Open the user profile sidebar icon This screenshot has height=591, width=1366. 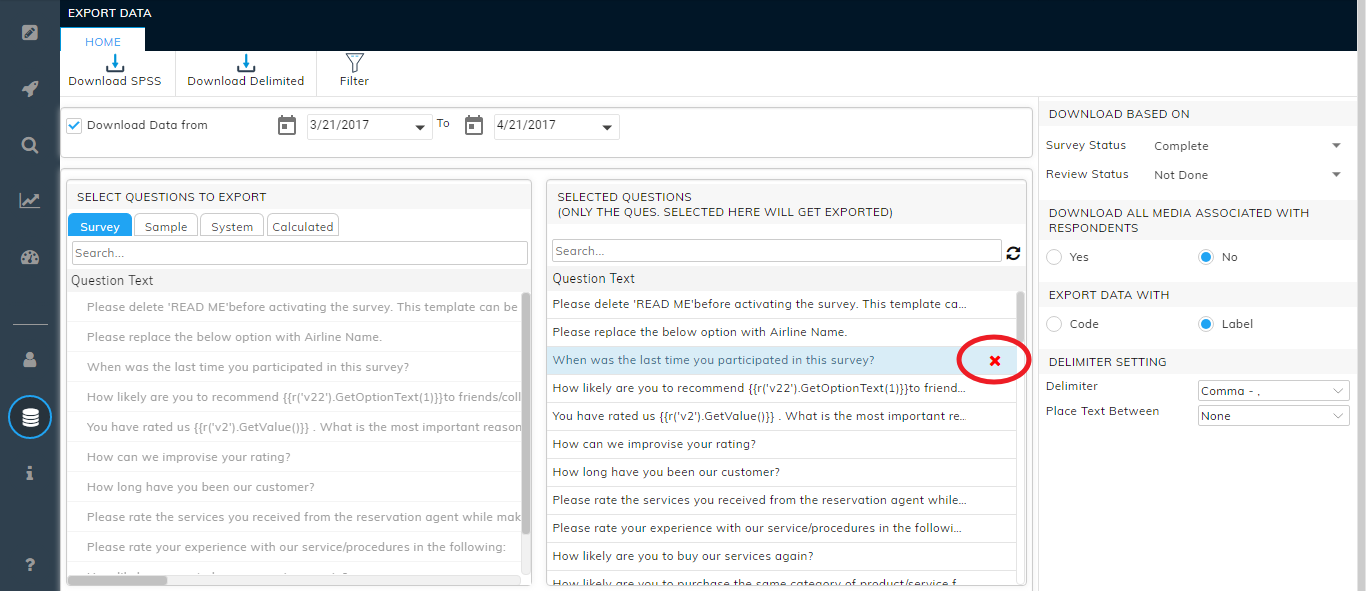[x=30, y=360]
